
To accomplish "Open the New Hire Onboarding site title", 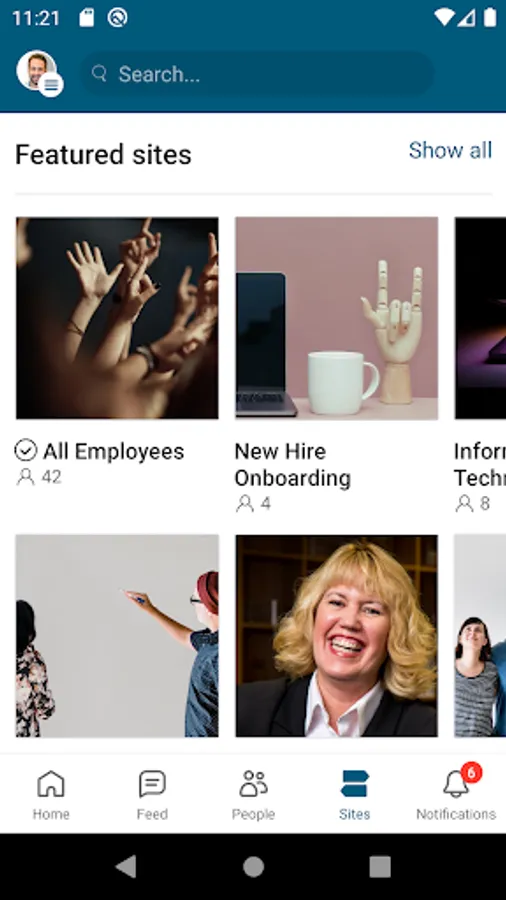I will click(293, 464).
